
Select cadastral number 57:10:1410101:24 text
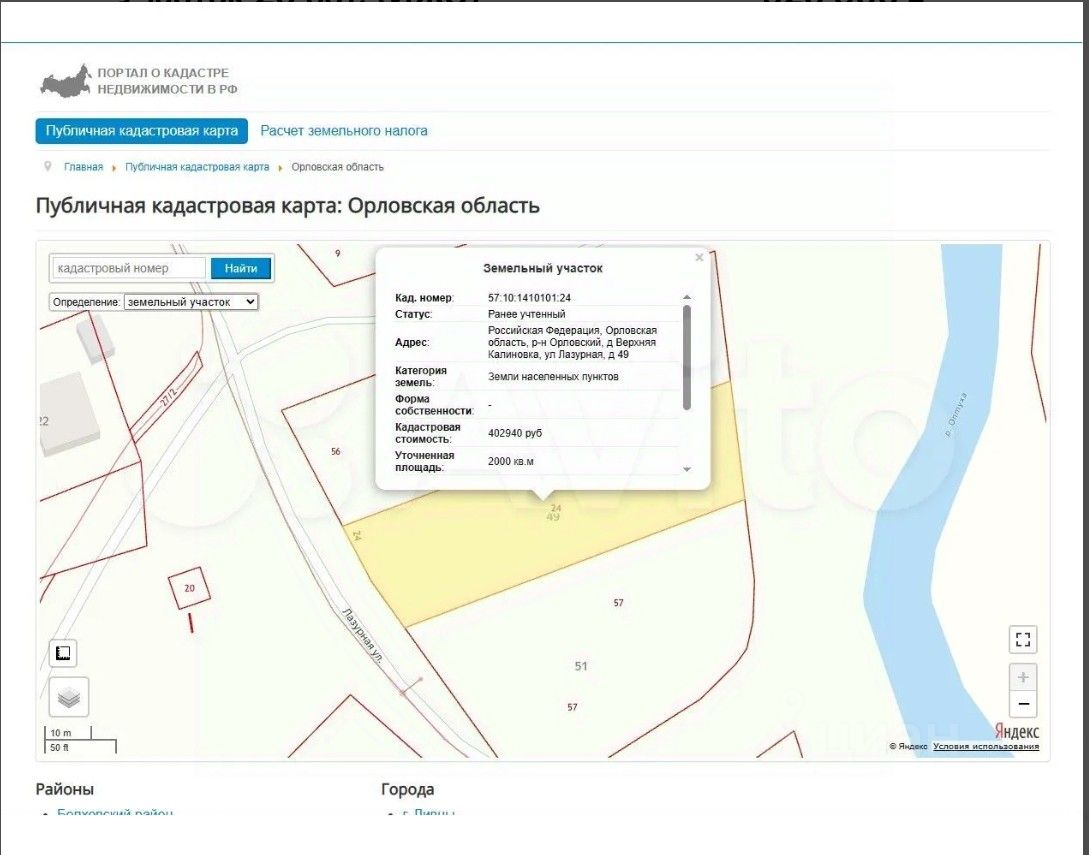(x=529, y=298)
